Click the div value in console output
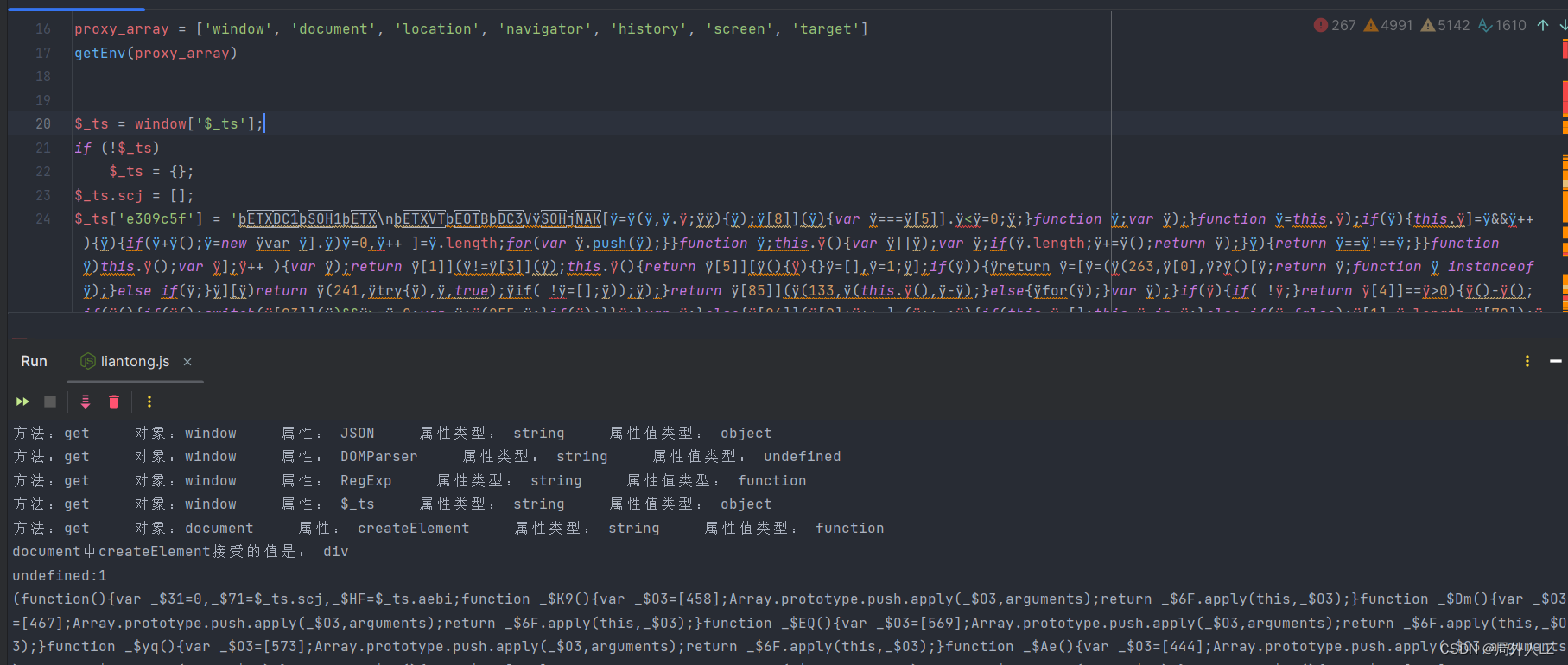 coord(335,552)
